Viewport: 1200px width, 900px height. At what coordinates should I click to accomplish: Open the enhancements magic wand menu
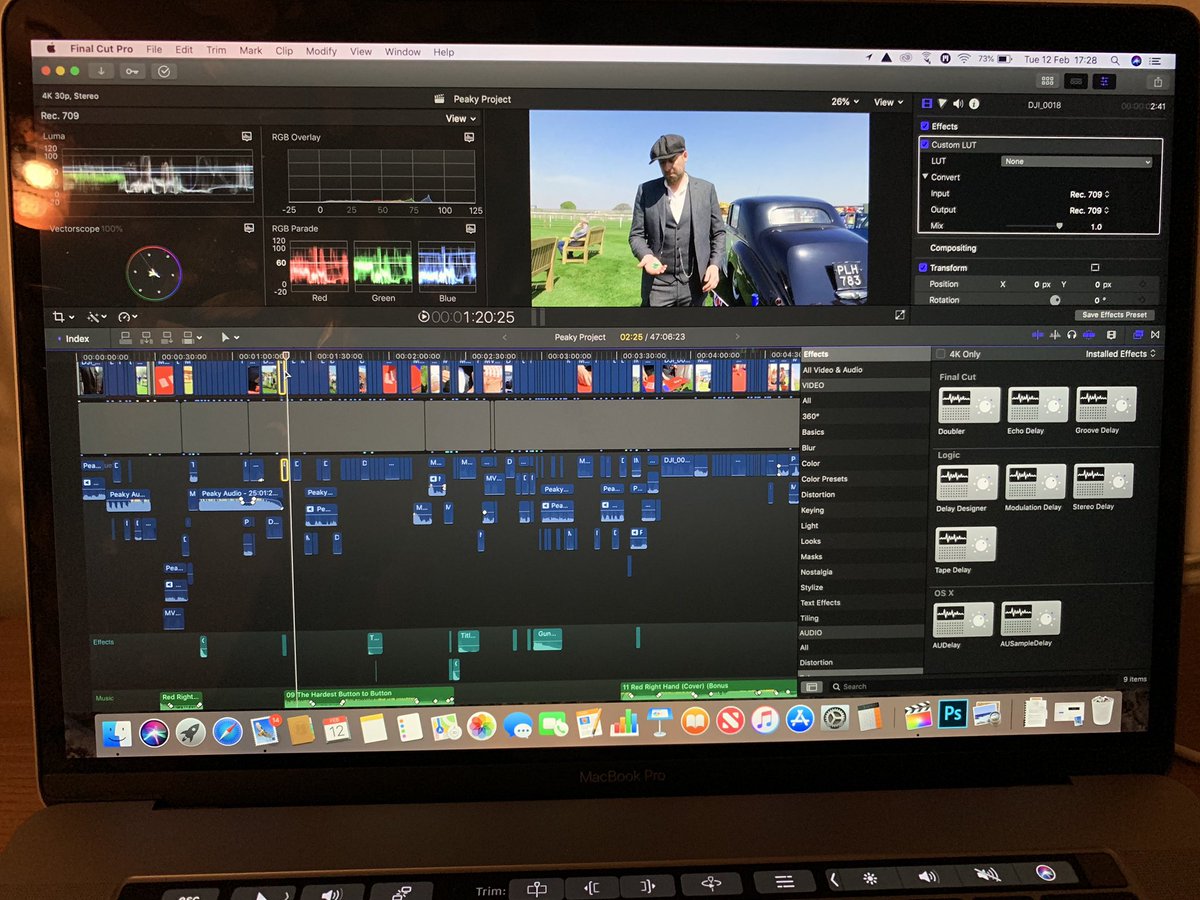[x=96, y=316]
